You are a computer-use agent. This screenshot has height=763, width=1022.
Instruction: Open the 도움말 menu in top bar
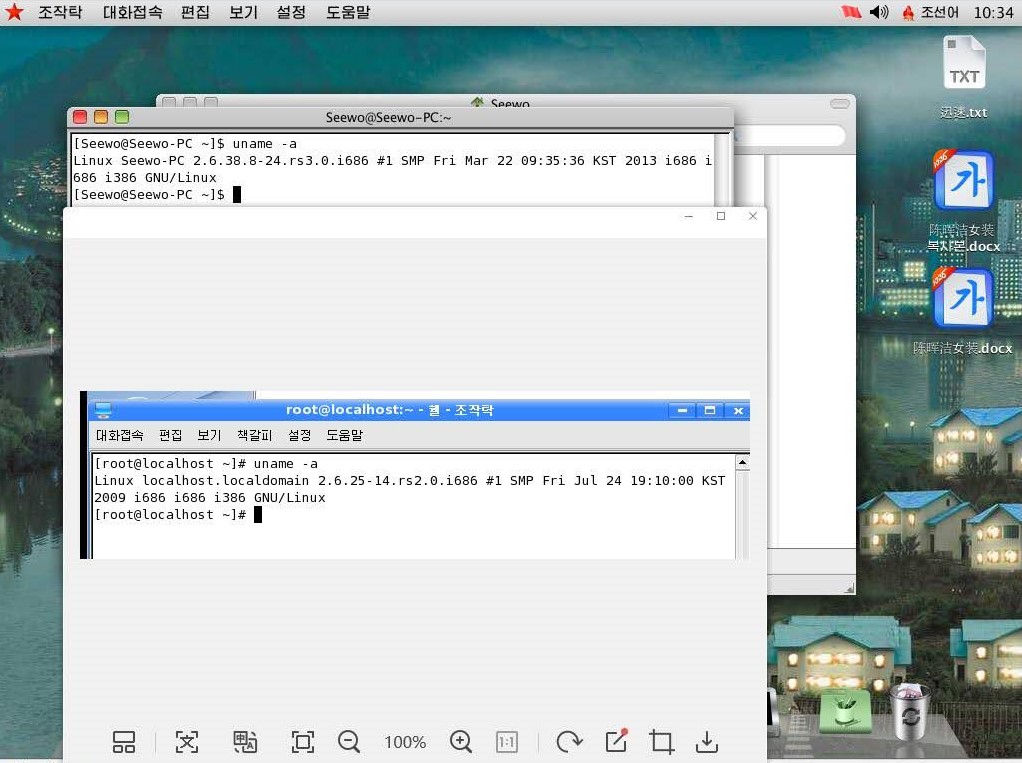tap(348, 12)
